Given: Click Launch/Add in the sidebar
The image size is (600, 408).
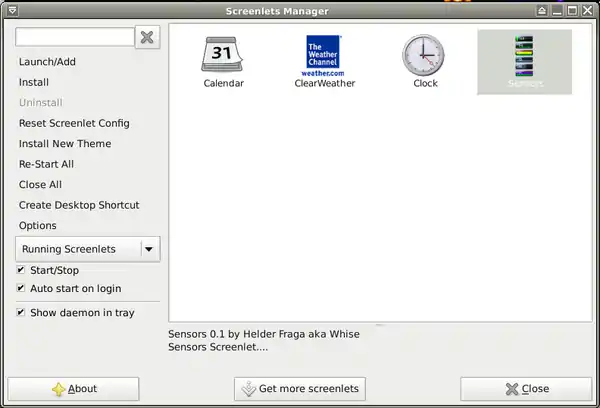Looking at the screenshot, I should 47,62.
